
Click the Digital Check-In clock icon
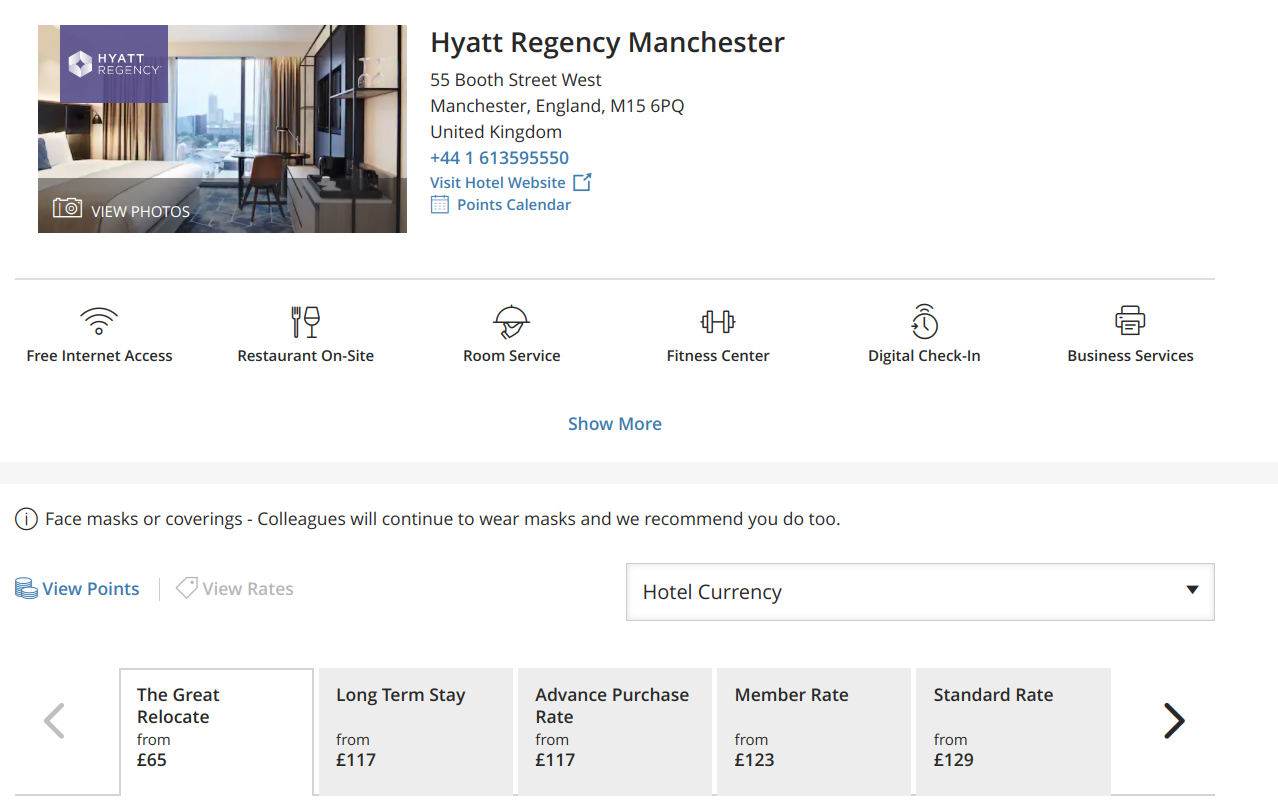[x=924, y=321]
